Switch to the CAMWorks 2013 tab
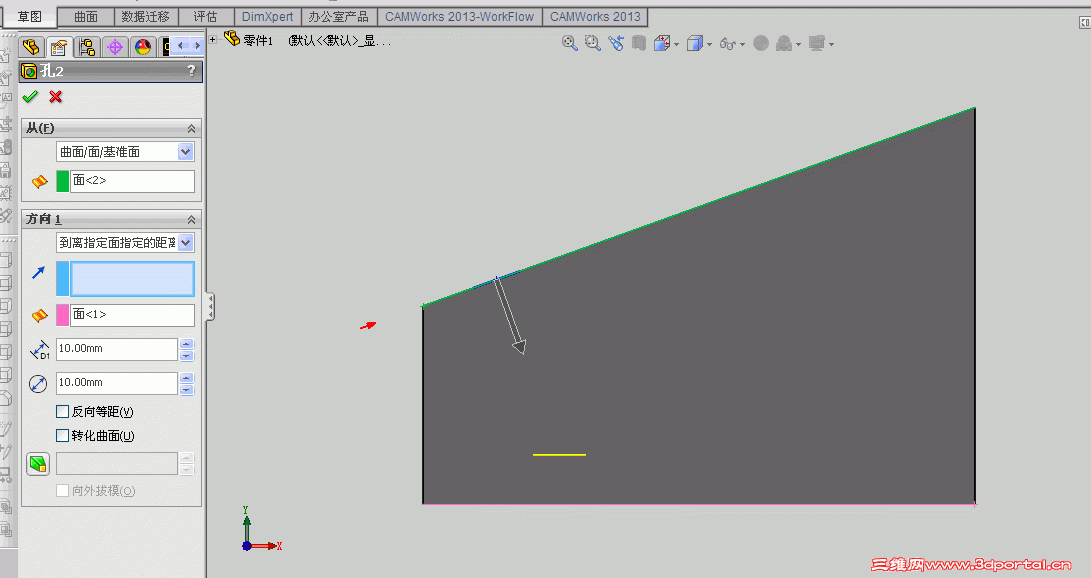 [x=595, y=17]
